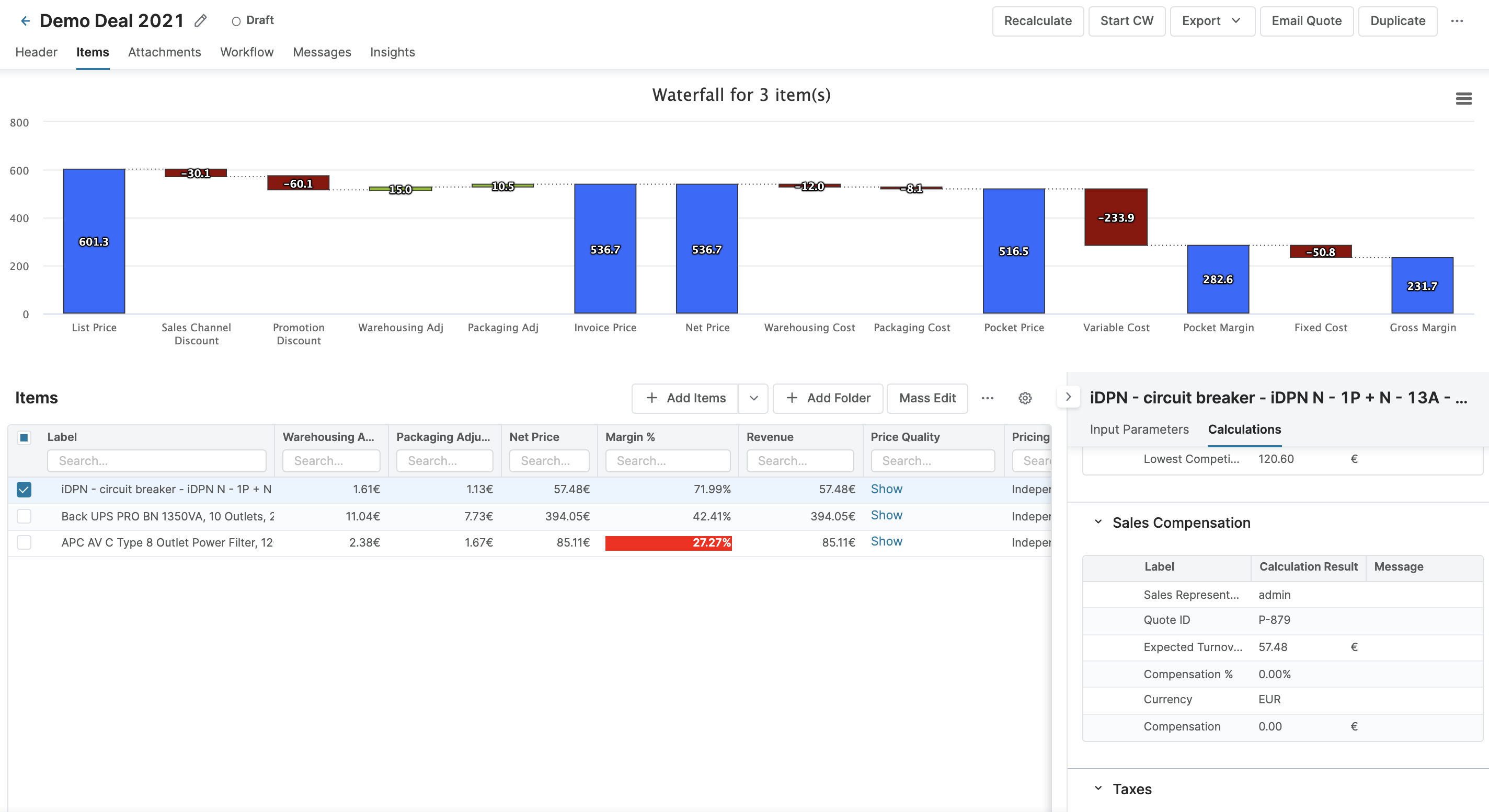
Task: Toggle the select-all checkbox in Label header
Action: (x=24, y=437)
